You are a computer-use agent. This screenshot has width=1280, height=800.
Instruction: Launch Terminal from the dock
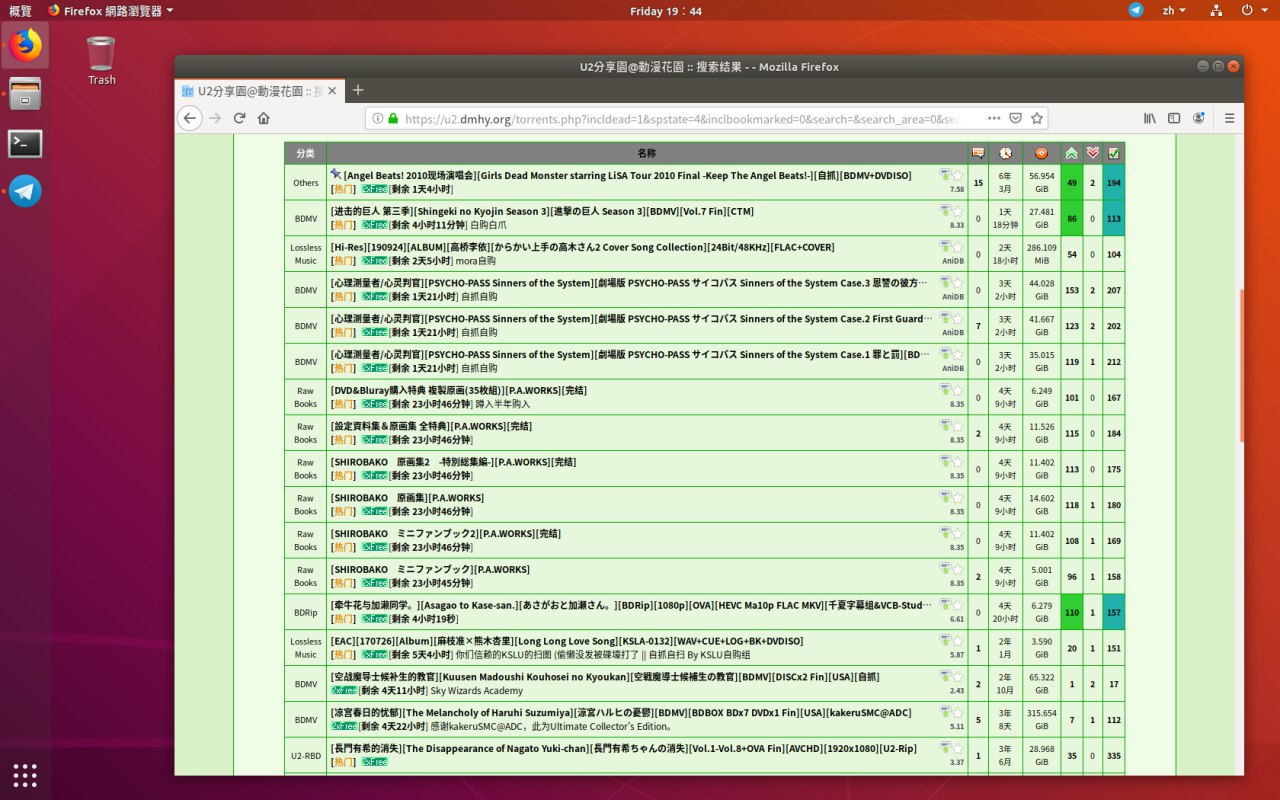click(x=25, y=144)
